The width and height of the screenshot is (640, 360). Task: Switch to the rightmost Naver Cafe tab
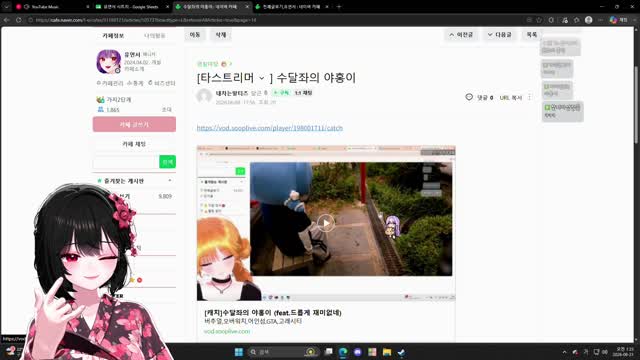coord(291,7)
